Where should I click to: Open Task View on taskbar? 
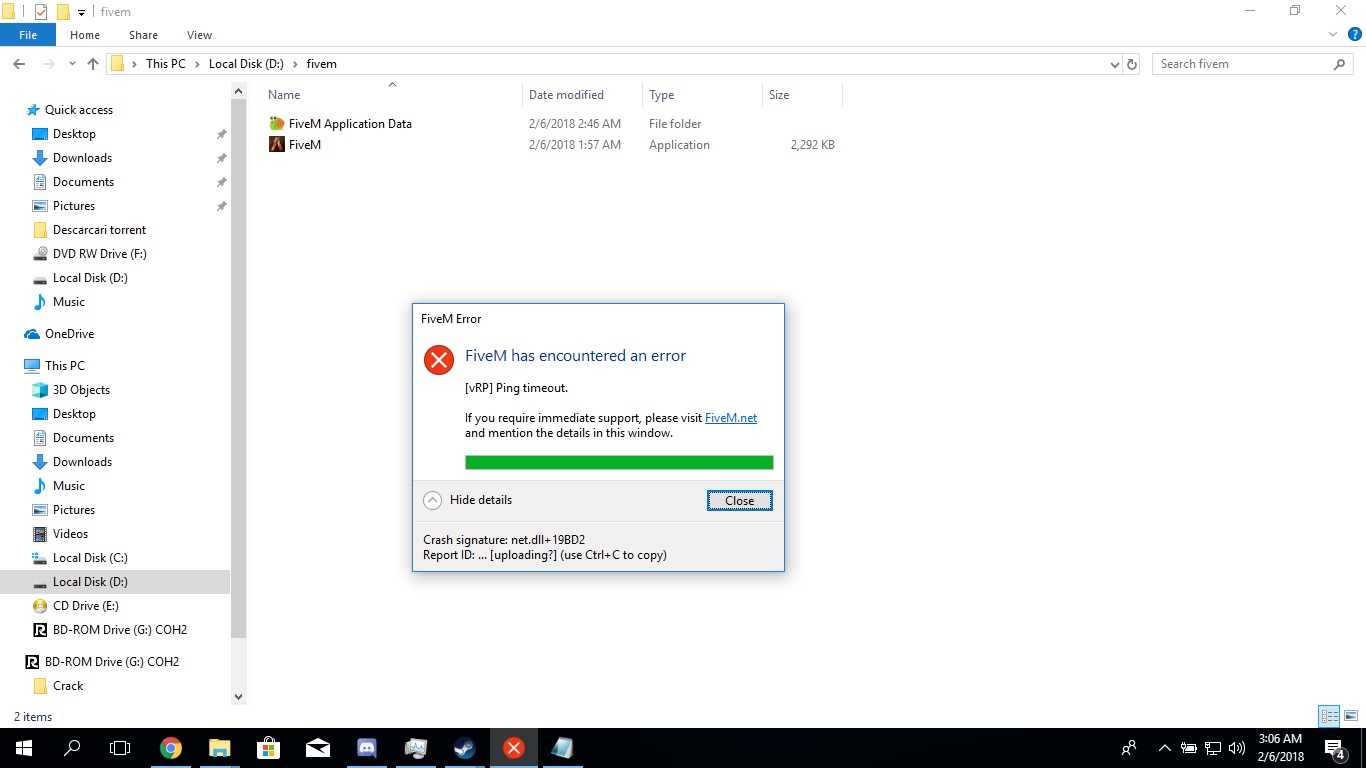[120, 748]
